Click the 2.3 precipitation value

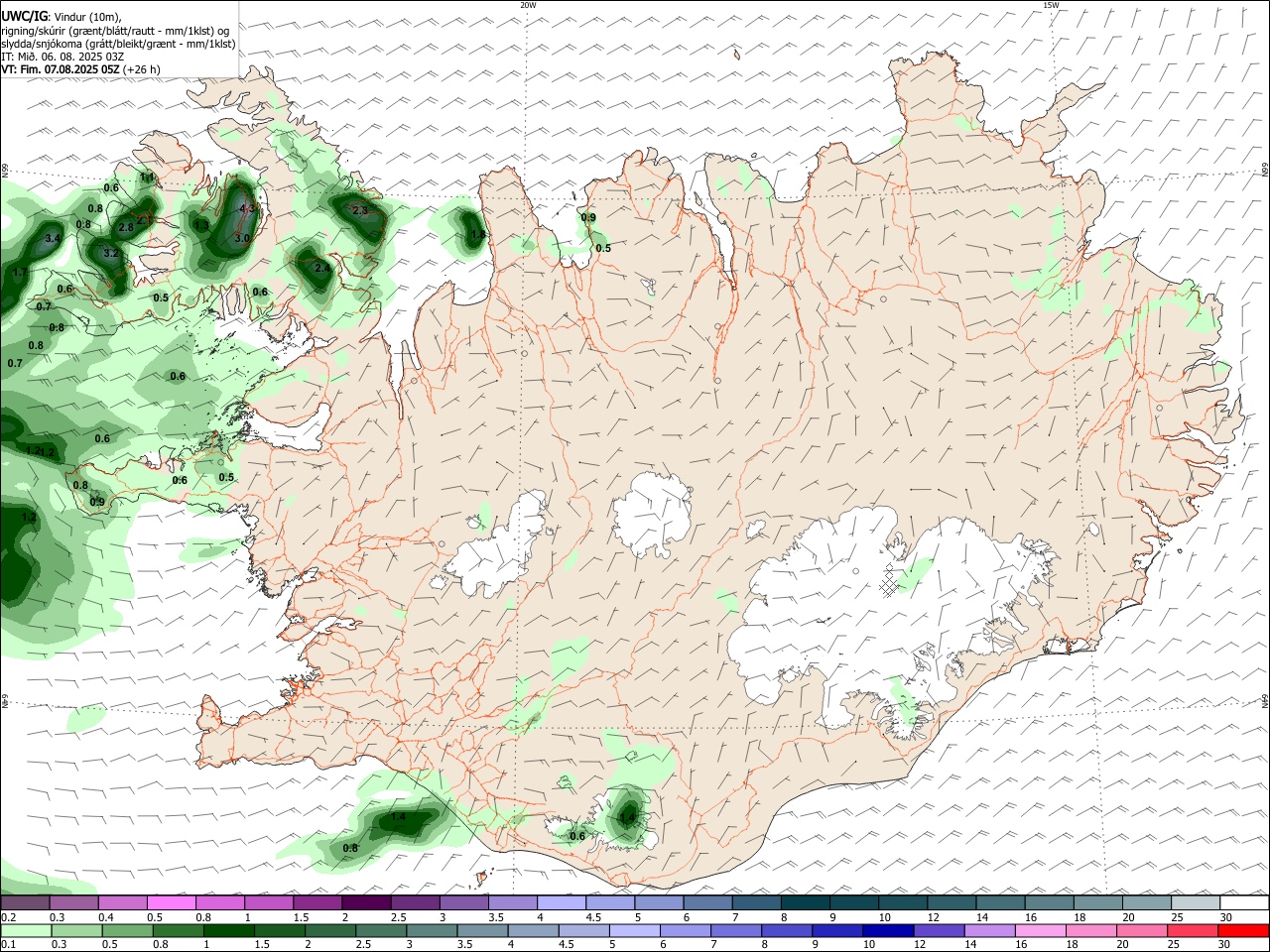point(359,210)
